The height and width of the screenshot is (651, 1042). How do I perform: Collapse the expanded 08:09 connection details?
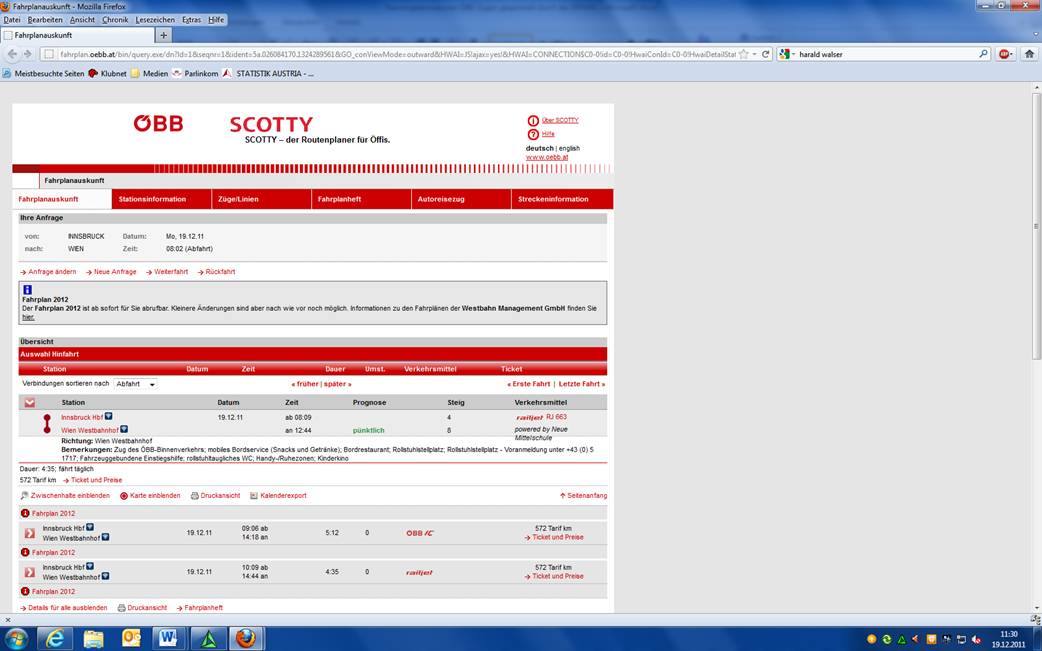point(30,403)
